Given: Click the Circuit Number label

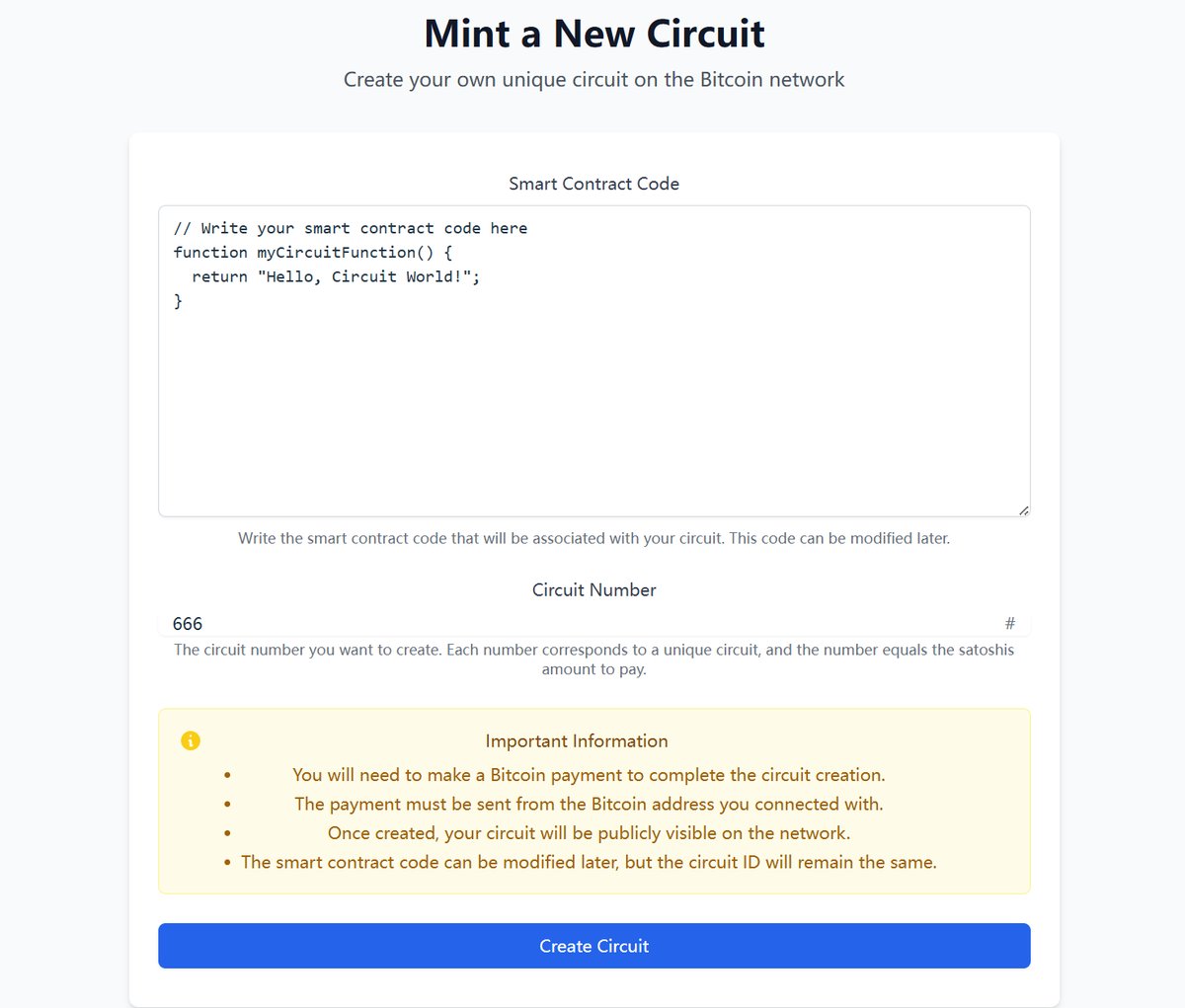Looking at the screenshot, I should 593,590.
